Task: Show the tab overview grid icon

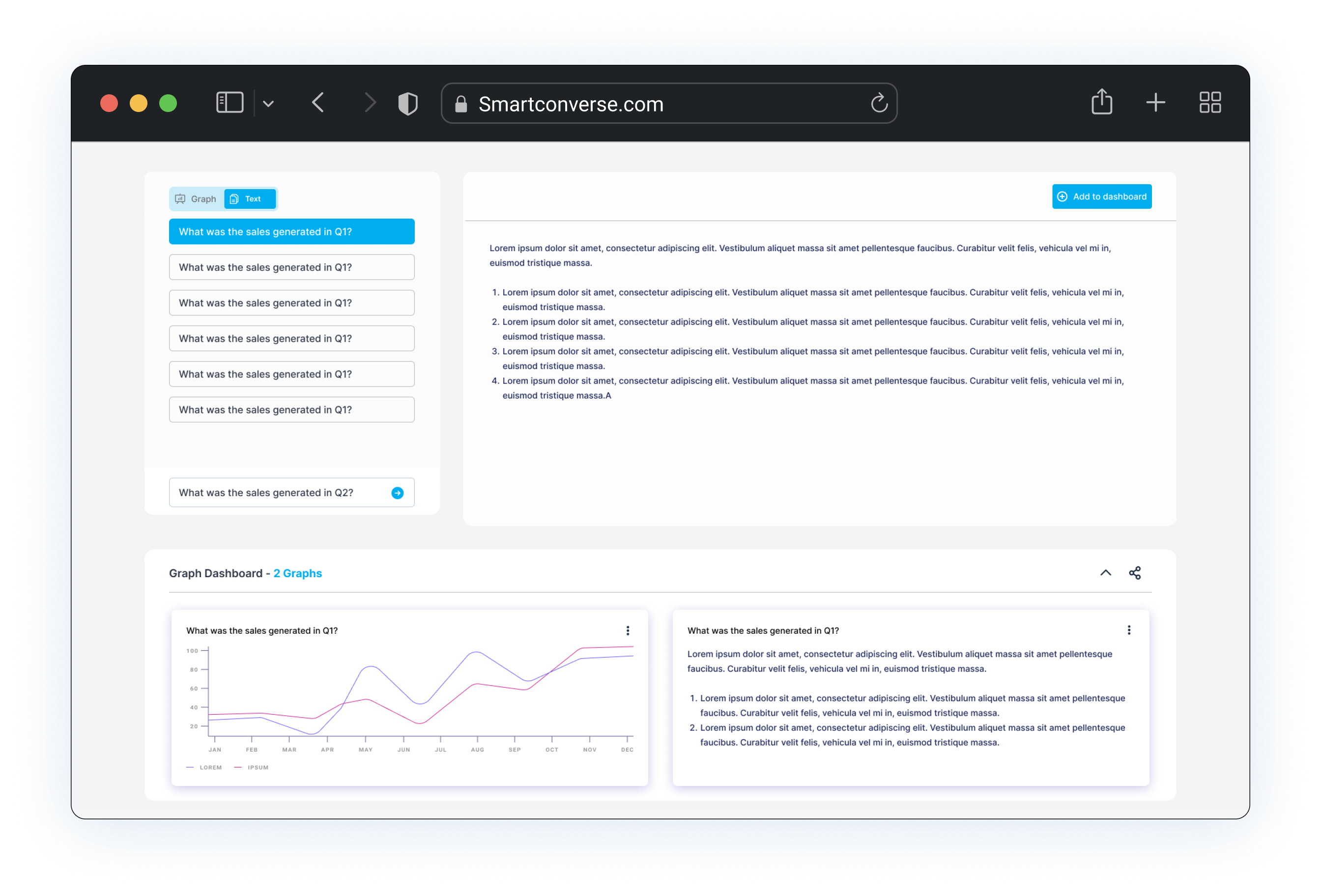Action: (x=1209, y=103)
